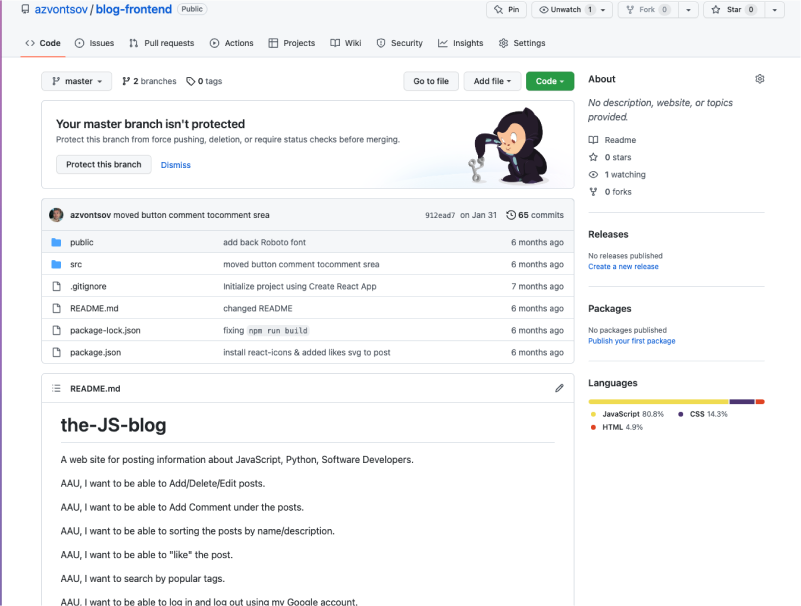This screenshot has width=801, height=606.
Task: View the 0 tags link
Action: 204,81
